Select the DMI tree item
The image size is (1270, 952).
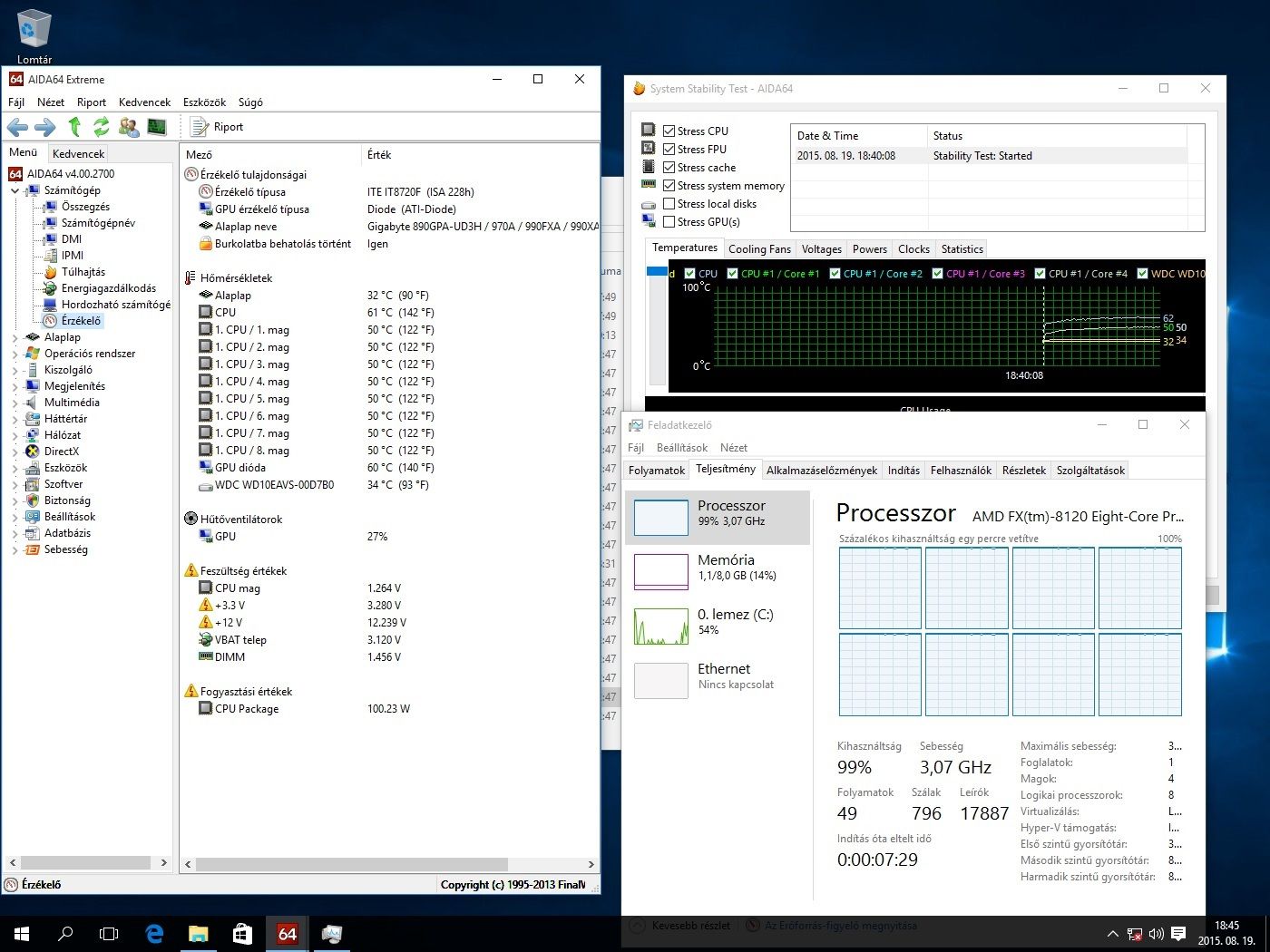coord(72,239)
